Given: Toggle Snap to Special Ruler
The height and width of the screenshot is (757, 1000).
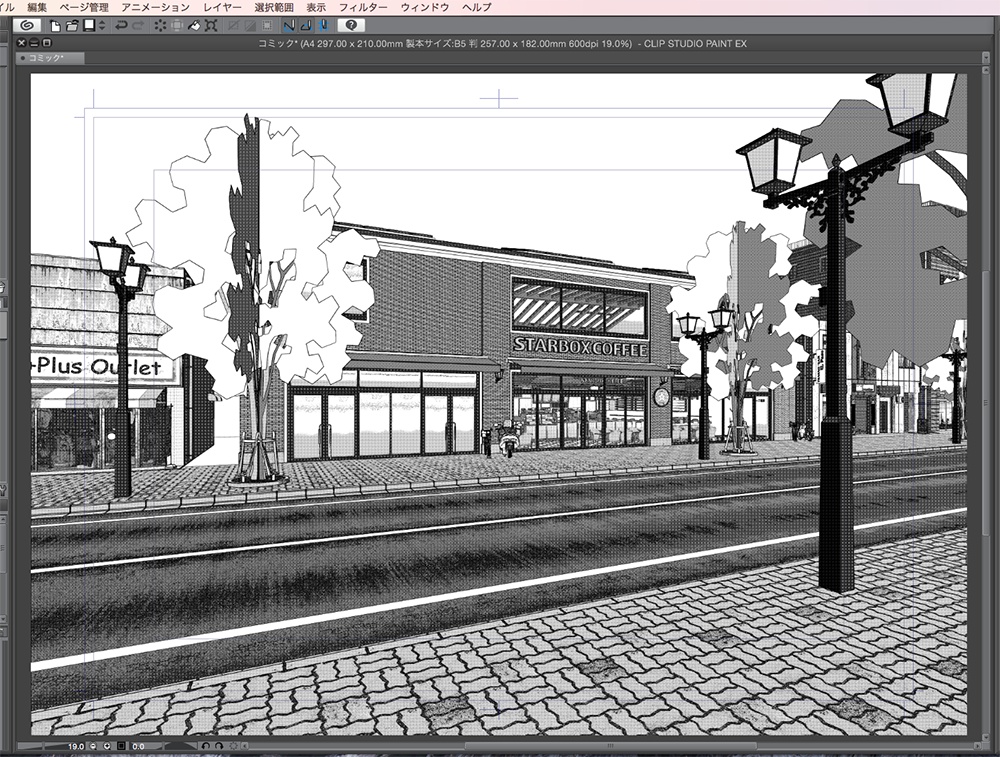Looking at the screenshot, I should tap(306, 26).
